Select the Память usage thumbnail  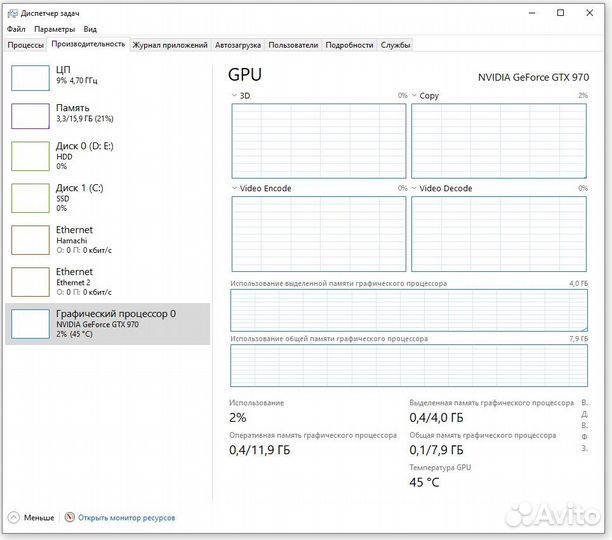[30, 115]
